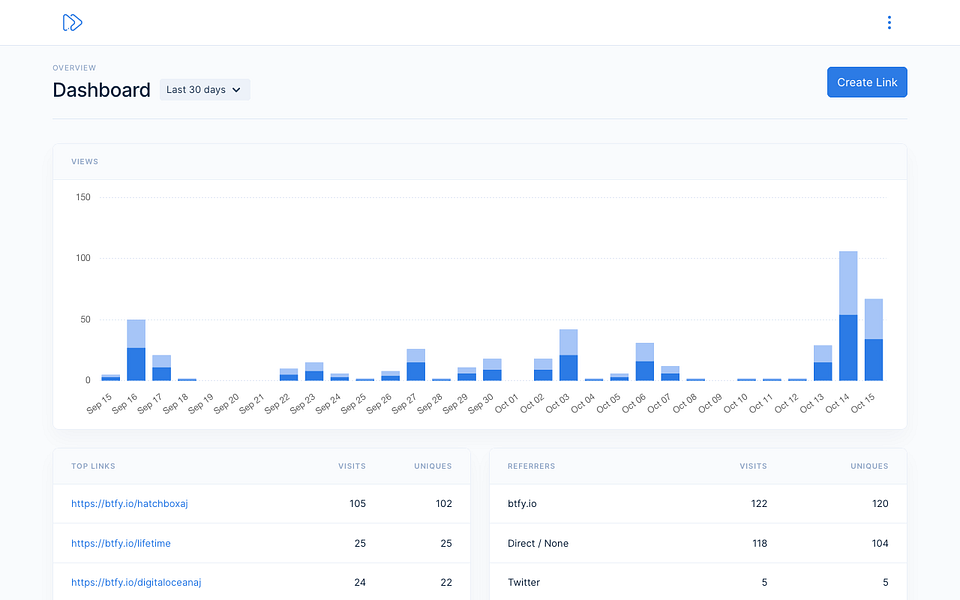Select the Oct 14 bar in chart
The width and height of the screenshot is (960, 600).
(x=848, y=316)
